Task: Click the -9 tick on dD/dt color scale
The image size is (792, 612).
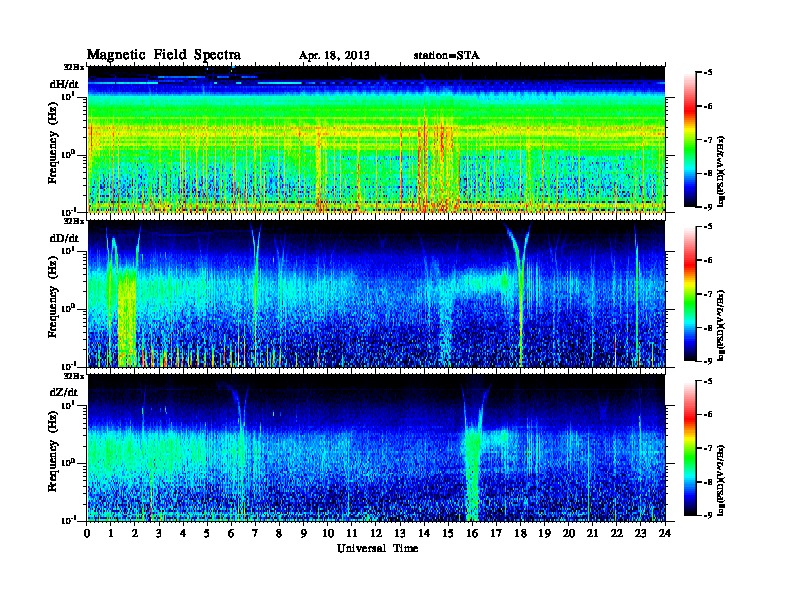Action: 708,361
